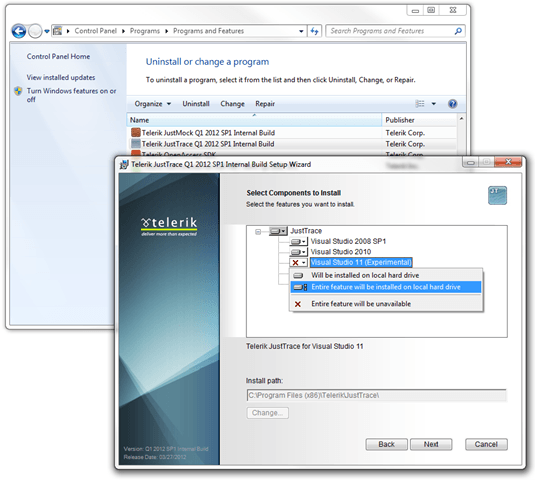The width and height of the screenshot is (535, 480).
Task: Click the Cancel button in setup wizard
Action: pos(486,445)
